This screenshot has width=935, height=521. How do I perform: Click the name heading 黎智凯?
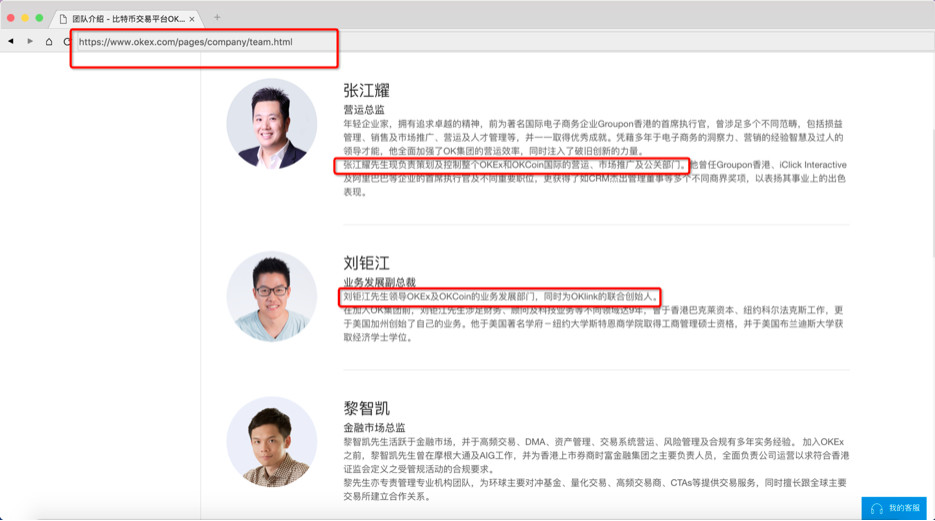coord(366,408)
